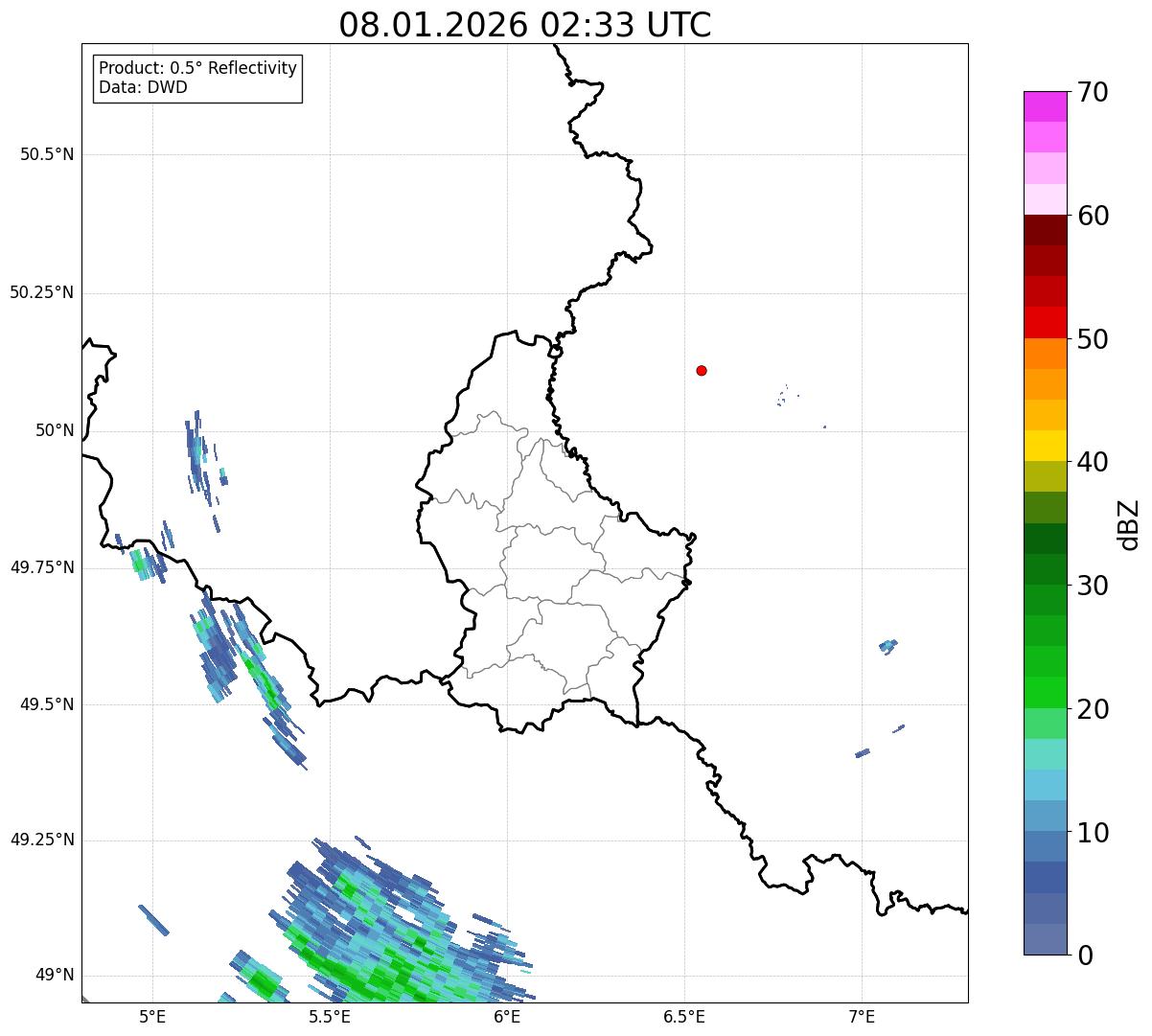Click the yellow colorbar segment above 40
This screenshot has height=1036, width=1152.
pyautogui.click(x=1045, y=446)
